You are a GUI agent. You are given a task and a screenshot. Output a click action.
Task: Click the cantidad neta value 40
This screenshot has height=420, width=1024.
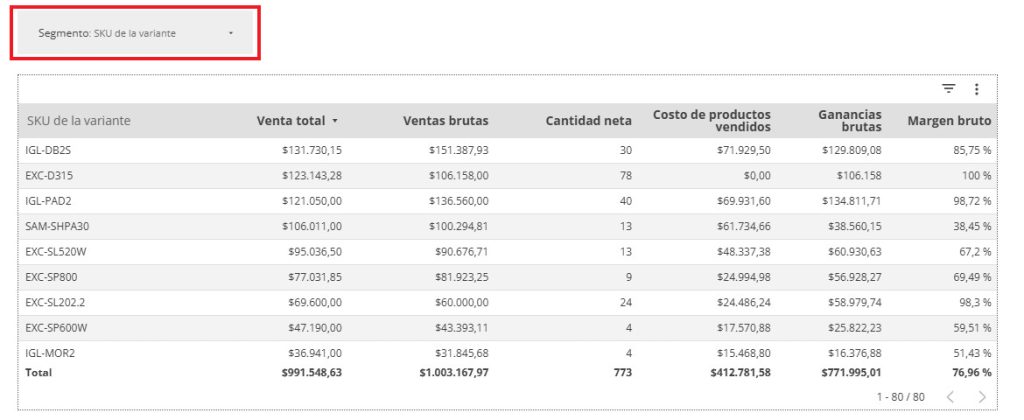tap(626, 201)
